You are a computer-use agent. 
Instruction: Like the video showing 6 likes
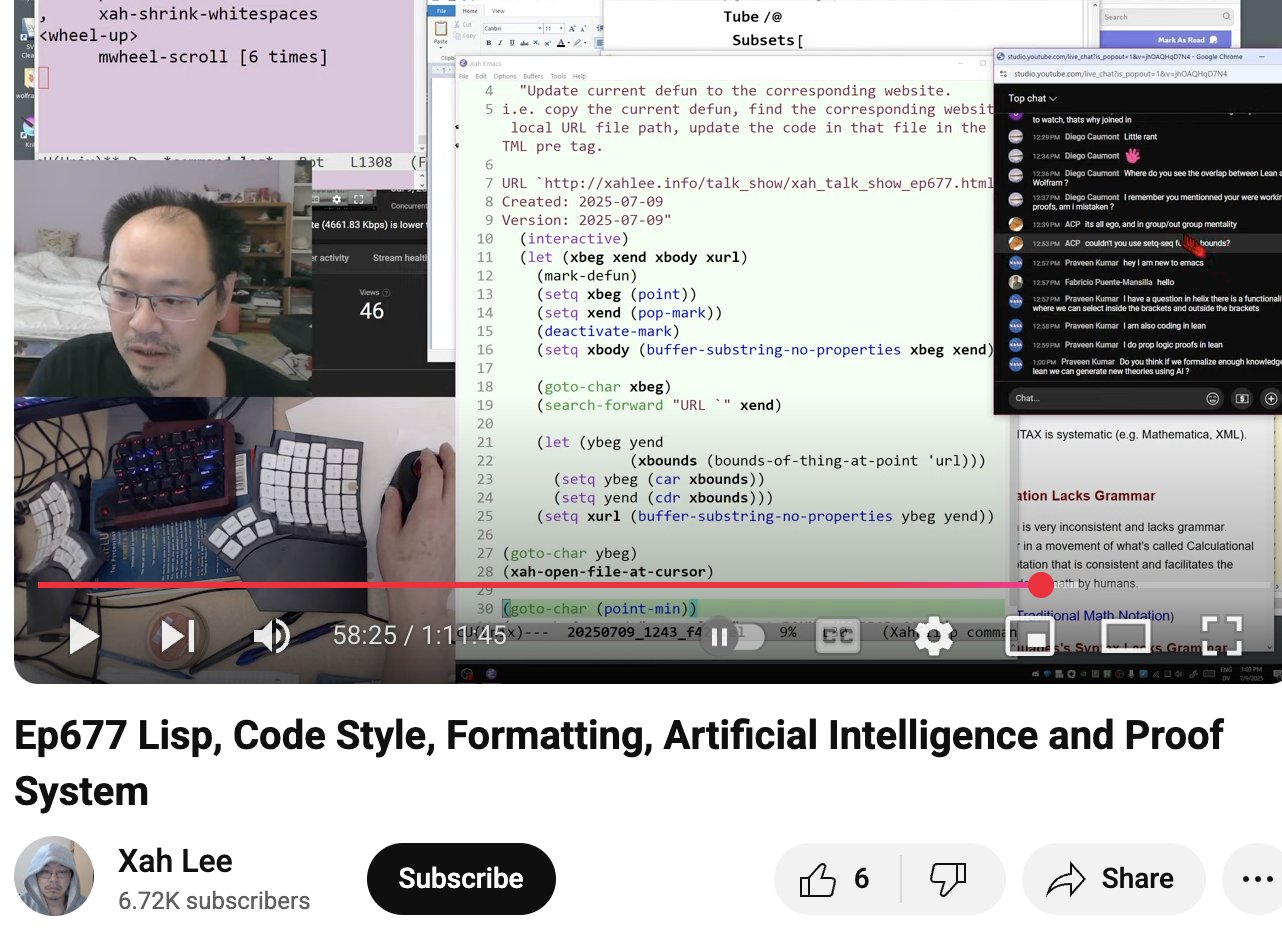click(x=837, y=879)
